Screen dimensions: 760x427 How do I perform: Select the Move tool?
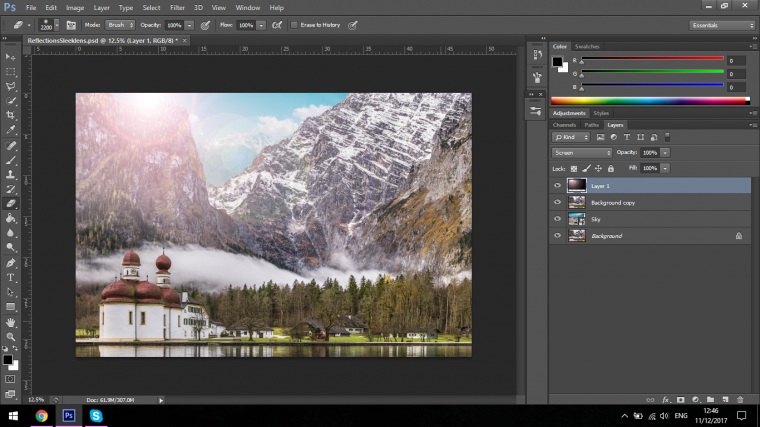10,57
